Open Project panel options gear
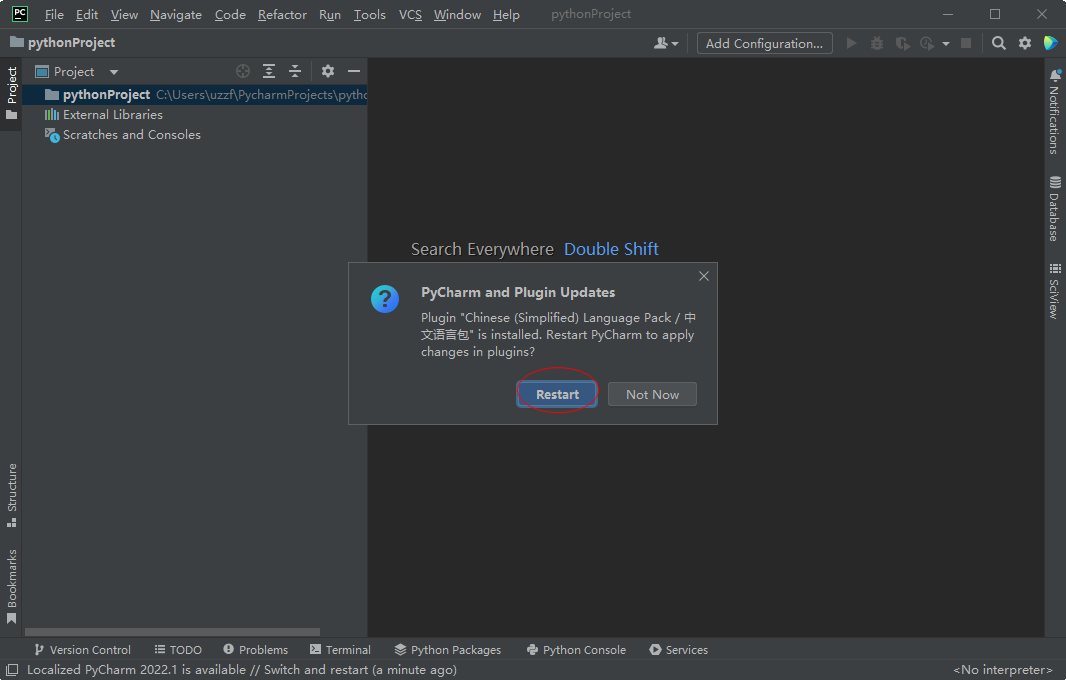The image size is (1066, 680). tap(328, 71)
